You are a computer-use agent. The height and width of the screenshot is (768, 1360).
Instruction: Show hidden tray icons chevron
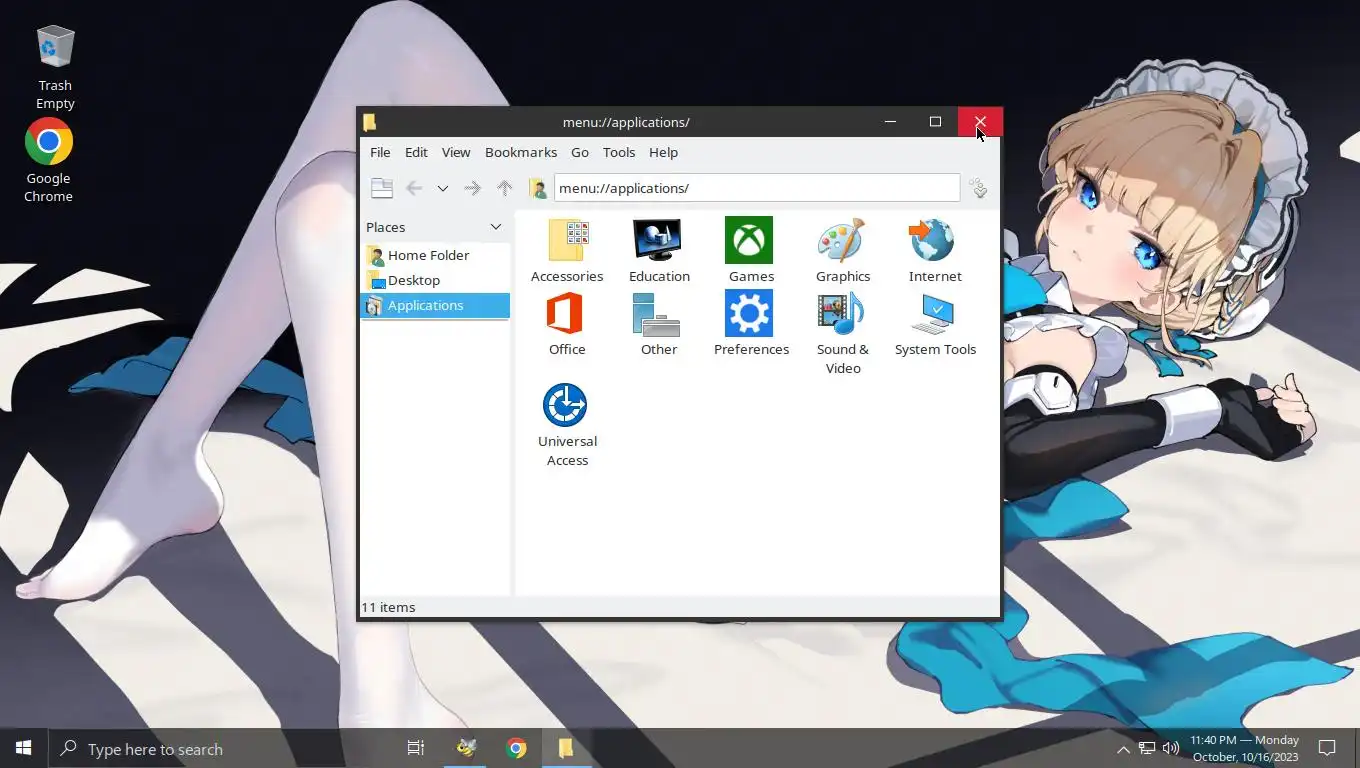tap(1123, 749)
